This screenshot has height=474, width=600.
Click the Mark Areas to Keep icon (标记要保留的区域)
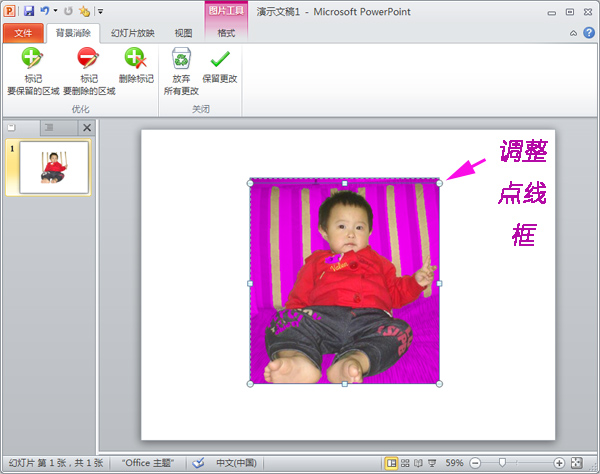coord(33,71)
